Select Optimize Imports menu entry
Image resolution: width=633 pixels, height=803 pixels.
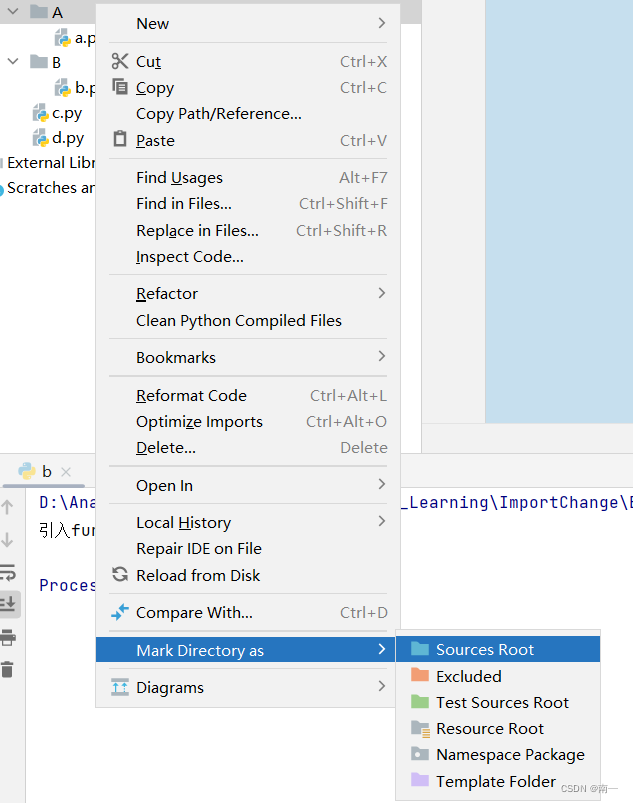pyautogui.click(x=248, y=421)
